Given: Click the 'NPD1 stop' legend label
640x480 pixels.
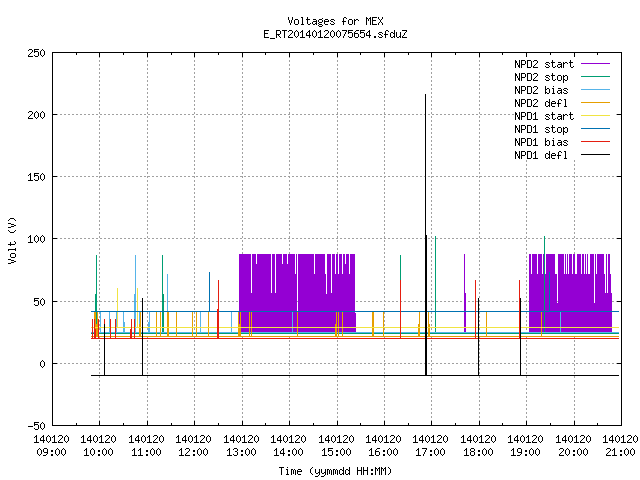Looking at the screenshot, I should click(541, 129).
